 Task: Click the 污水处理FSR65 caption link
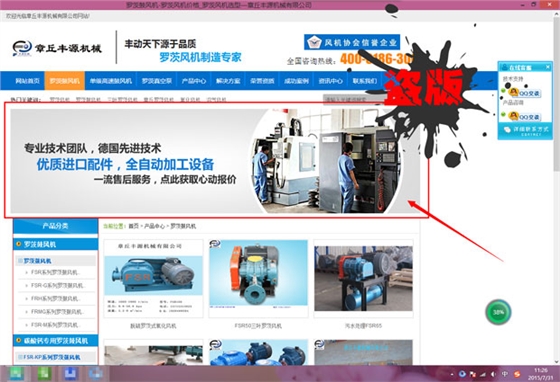coord(363,326)
